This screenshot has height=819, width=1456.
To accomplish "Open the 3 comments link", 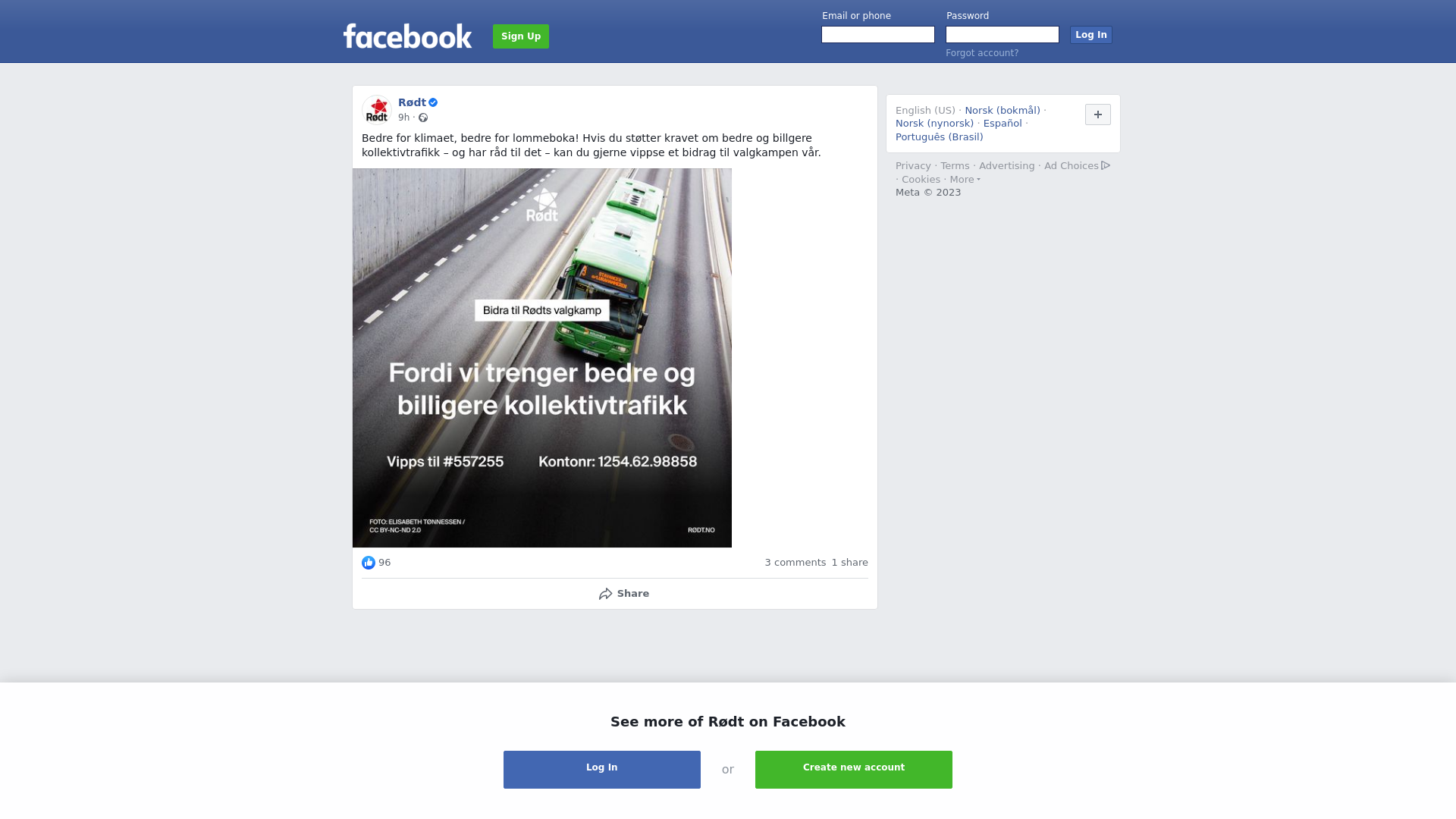I will click(795, 563).
